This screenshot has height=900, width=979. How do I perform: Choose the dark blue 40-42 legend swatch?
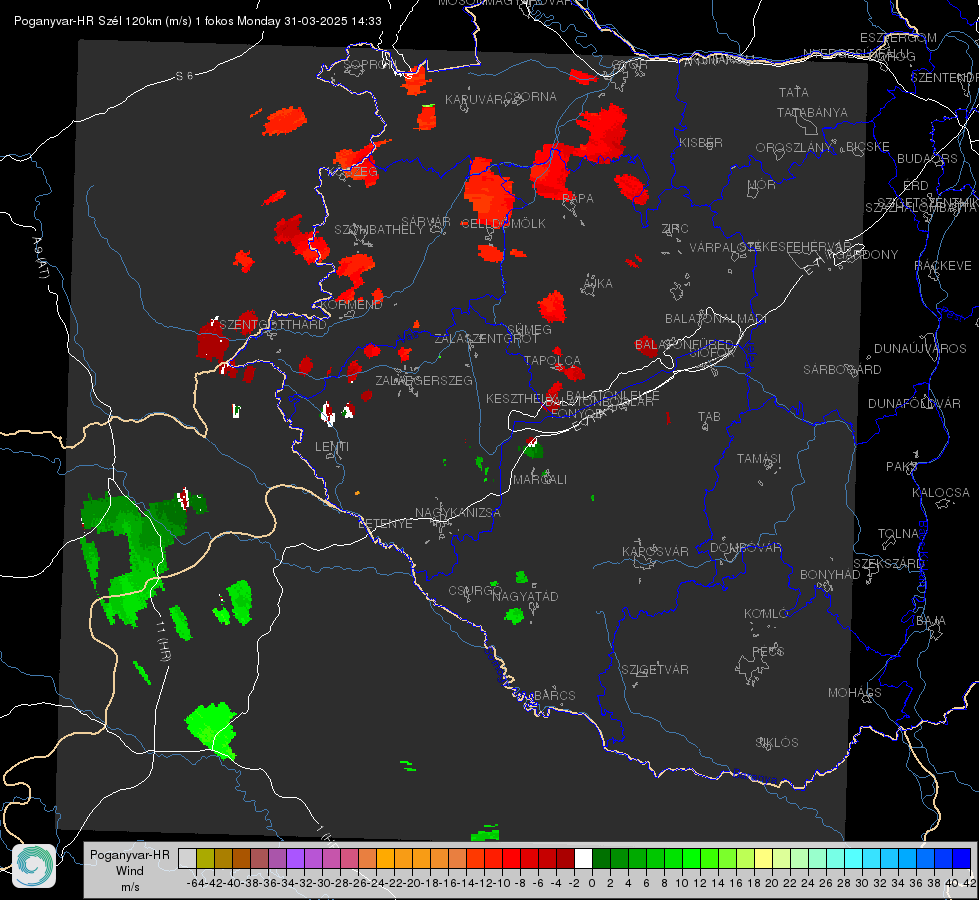click(962, 858)
